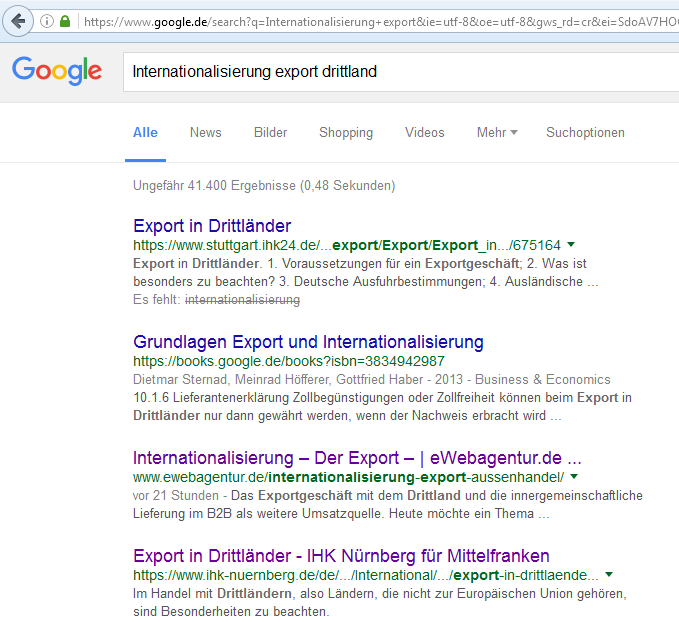Expand the ewebagentur.de result options arrow

coord(574,477)
